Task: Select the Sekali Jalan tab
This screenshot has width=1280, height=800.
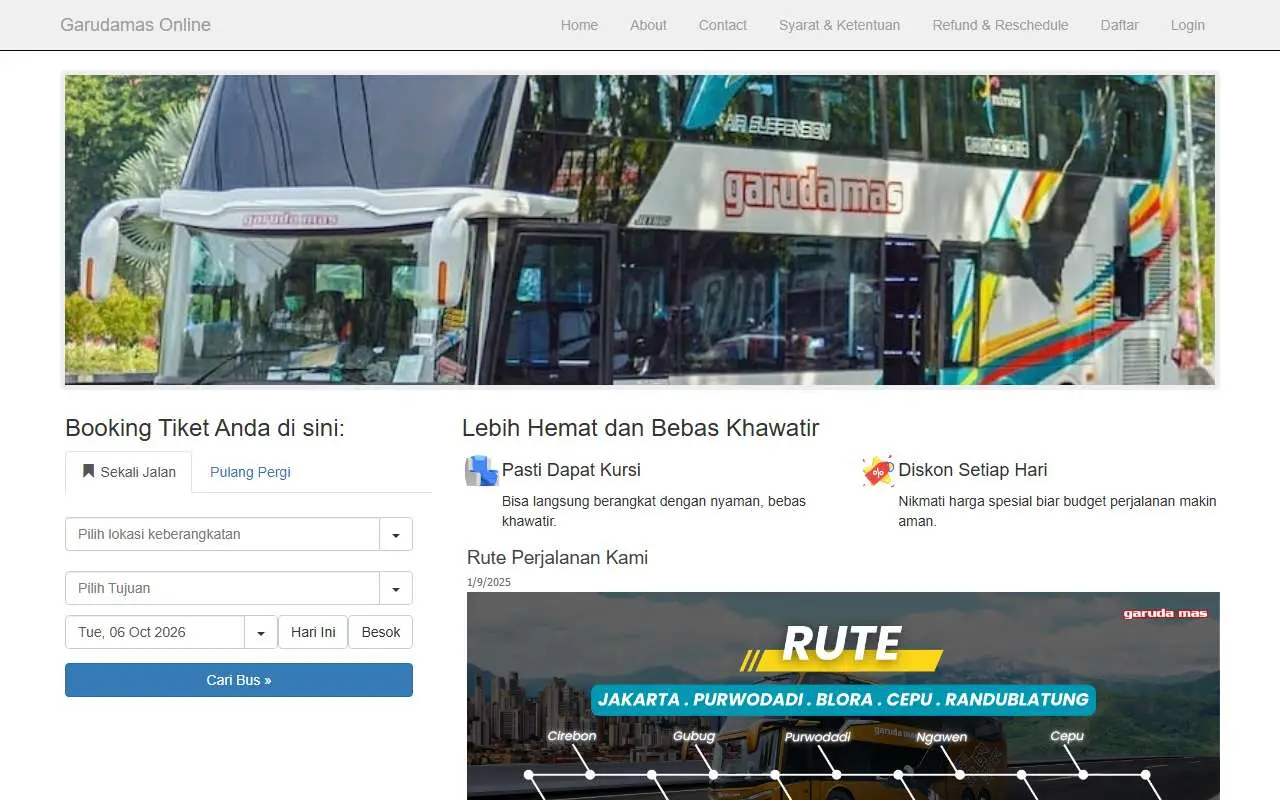Action: coord(128,472)
